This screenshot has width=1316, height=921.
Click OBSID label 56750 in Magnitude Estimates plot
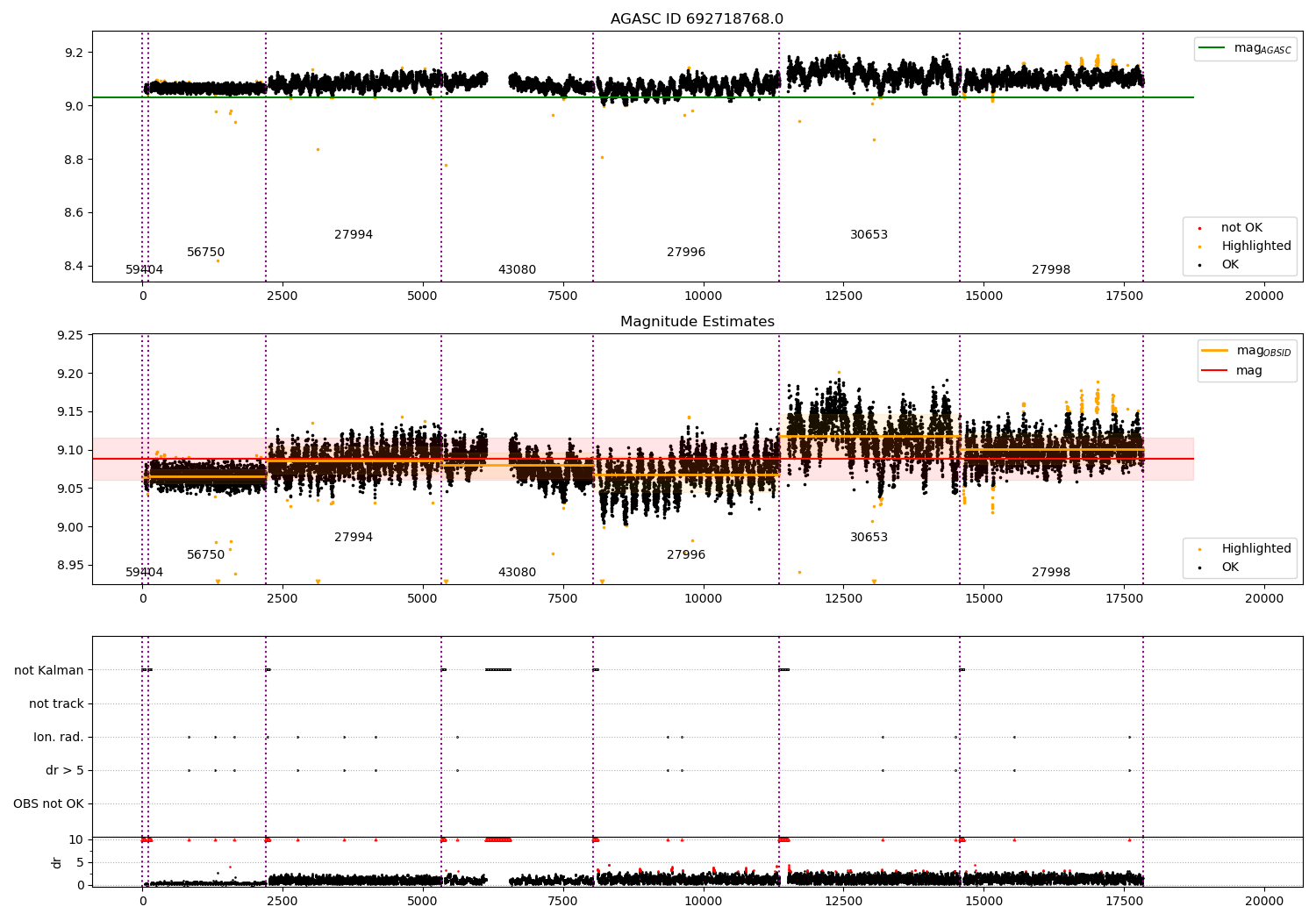click(205, 555)
